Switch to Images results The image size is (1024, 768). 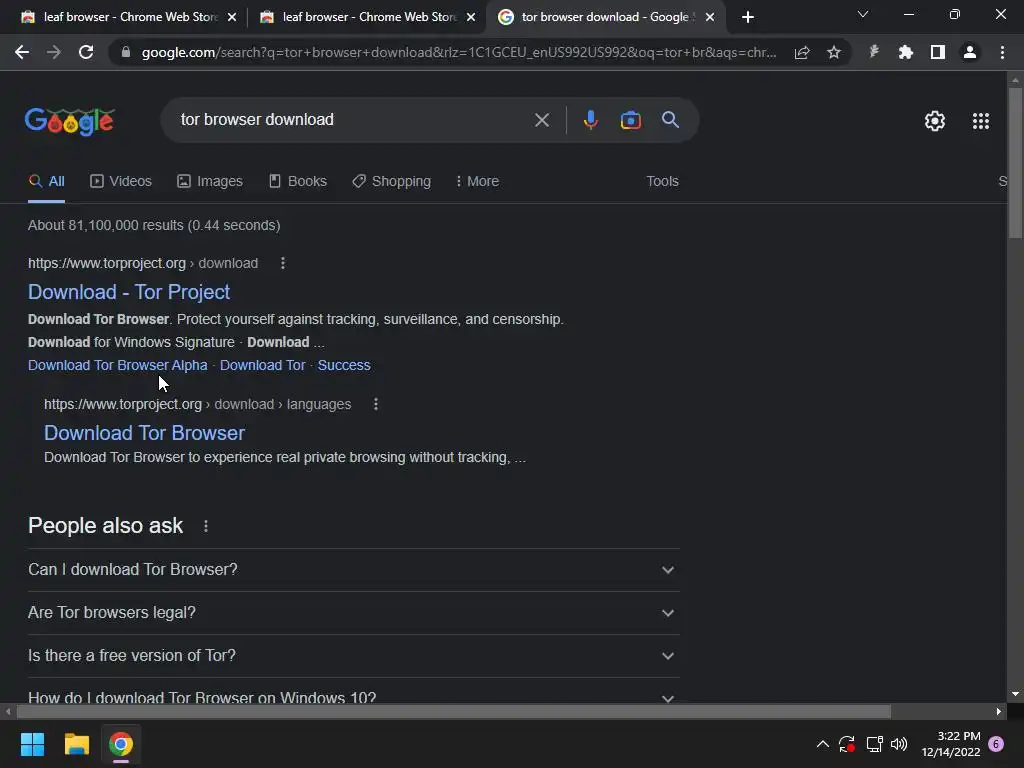[210, 182]
